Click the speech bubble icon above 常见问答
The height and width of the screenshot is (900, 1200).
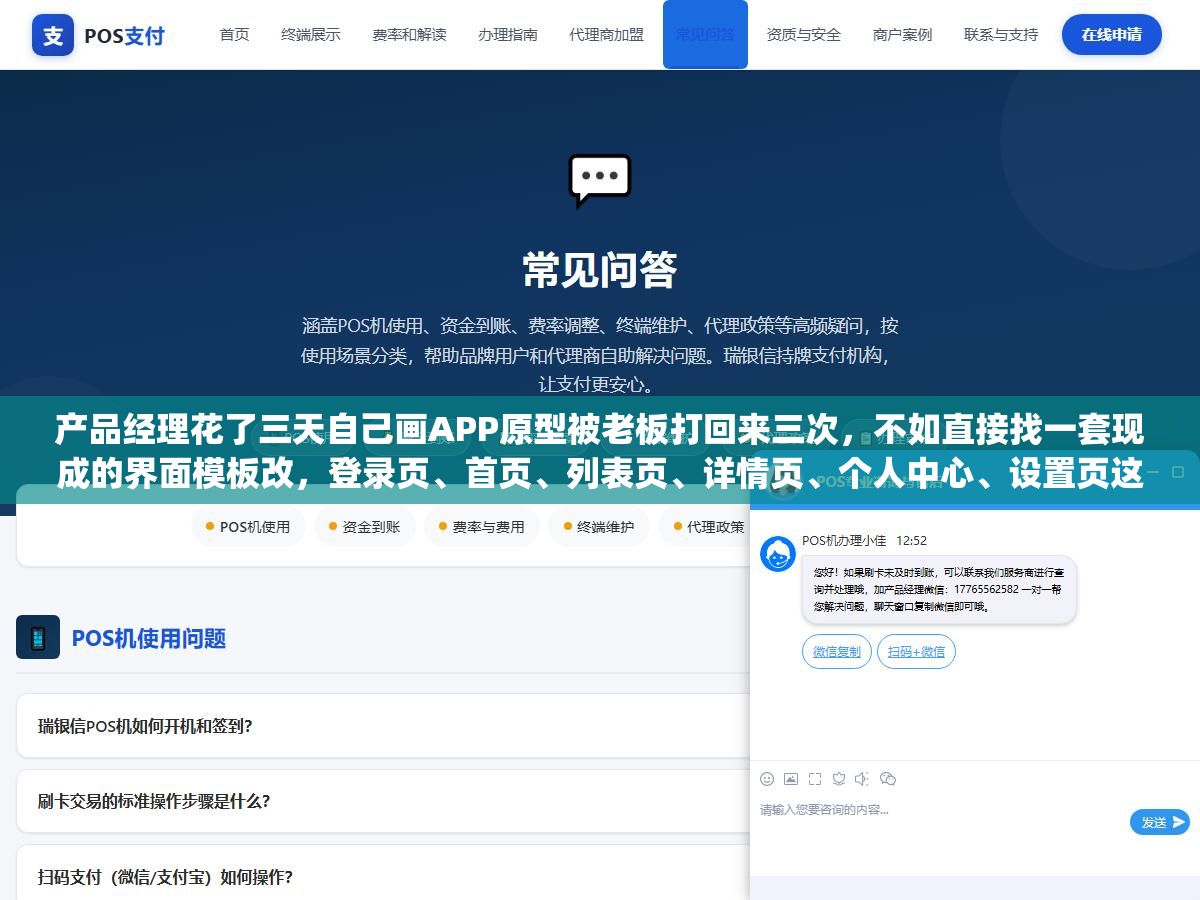pos(600,181)
